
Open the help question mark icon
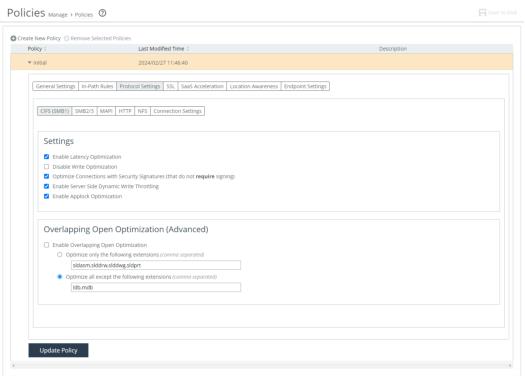[x=102, y=13]
